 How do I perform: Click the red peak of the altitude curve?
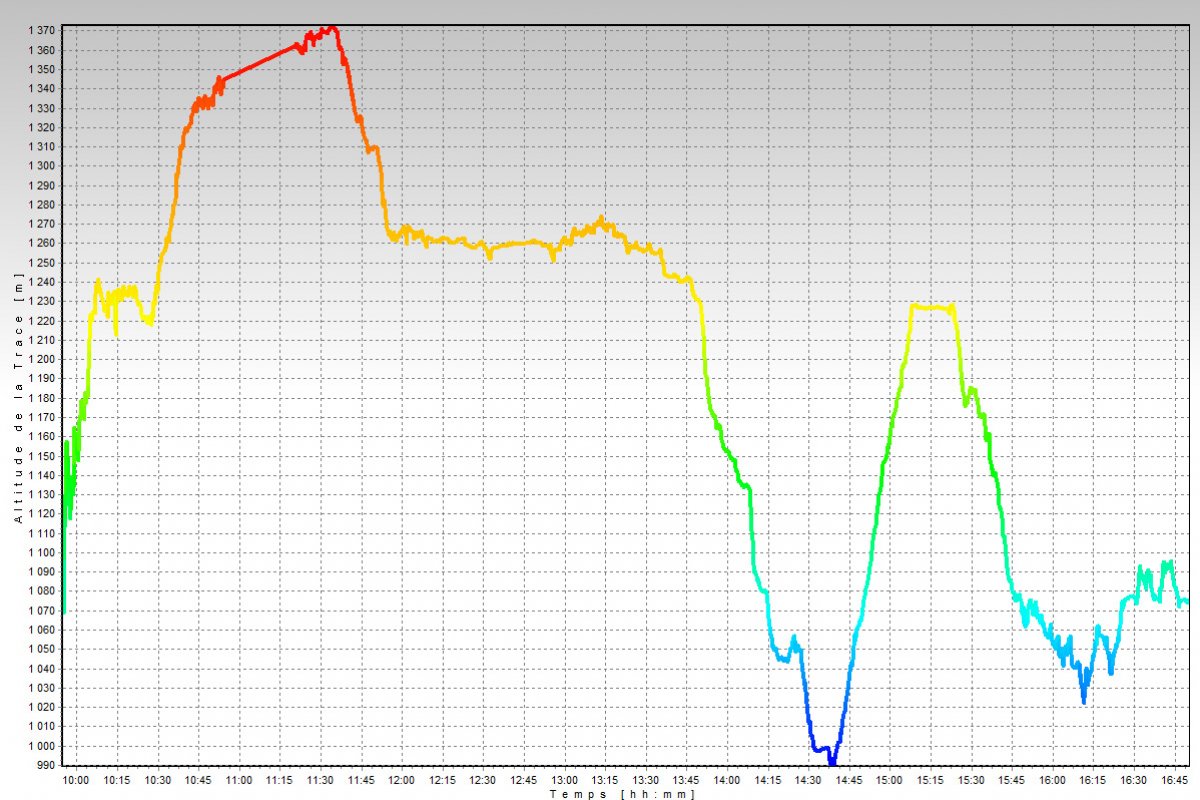[332, 29]
